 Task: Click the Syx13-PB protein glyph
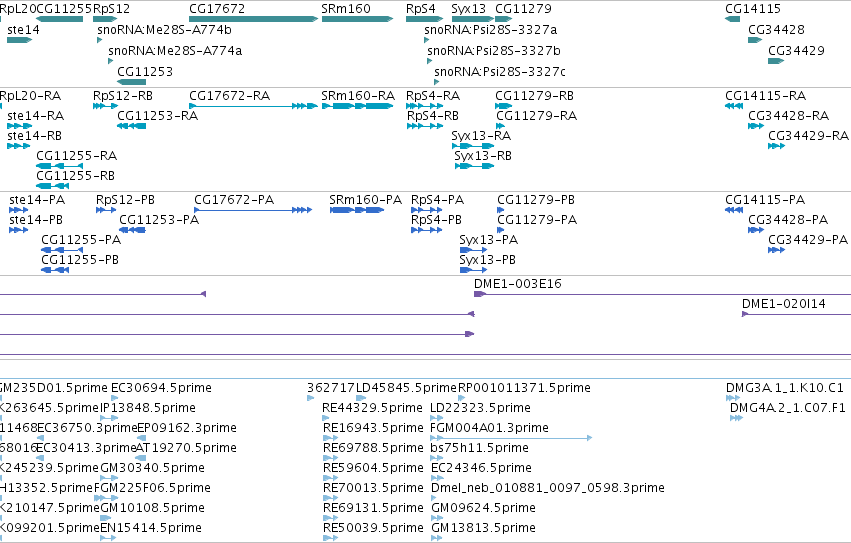pos(473,270)
